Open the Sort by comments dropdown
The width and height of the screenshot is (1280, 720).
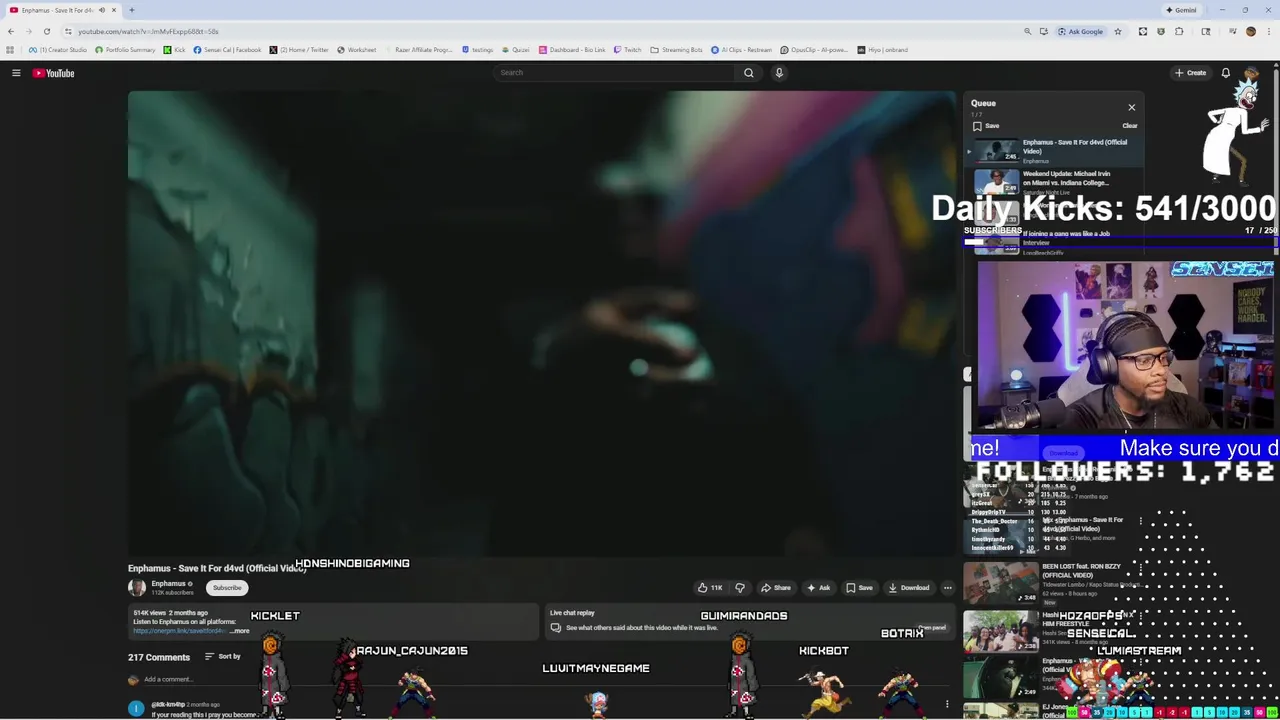(x=223, y=657)
